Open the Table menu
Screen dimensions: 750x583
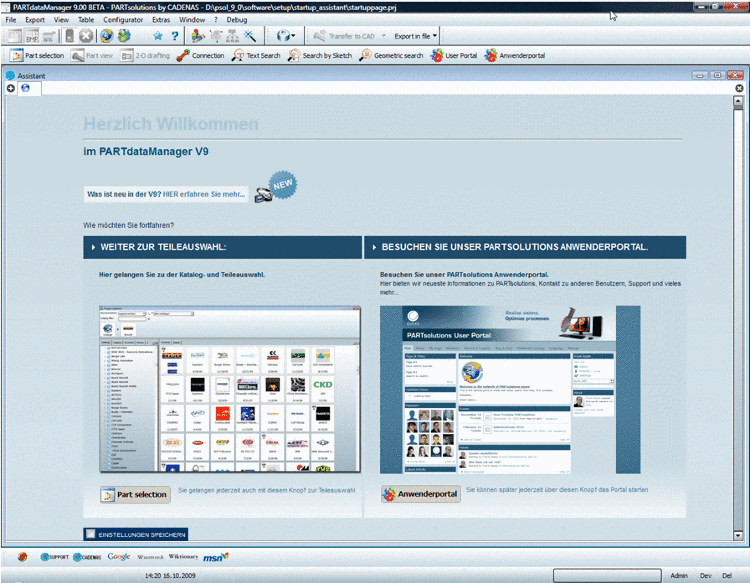coord(86,20)
